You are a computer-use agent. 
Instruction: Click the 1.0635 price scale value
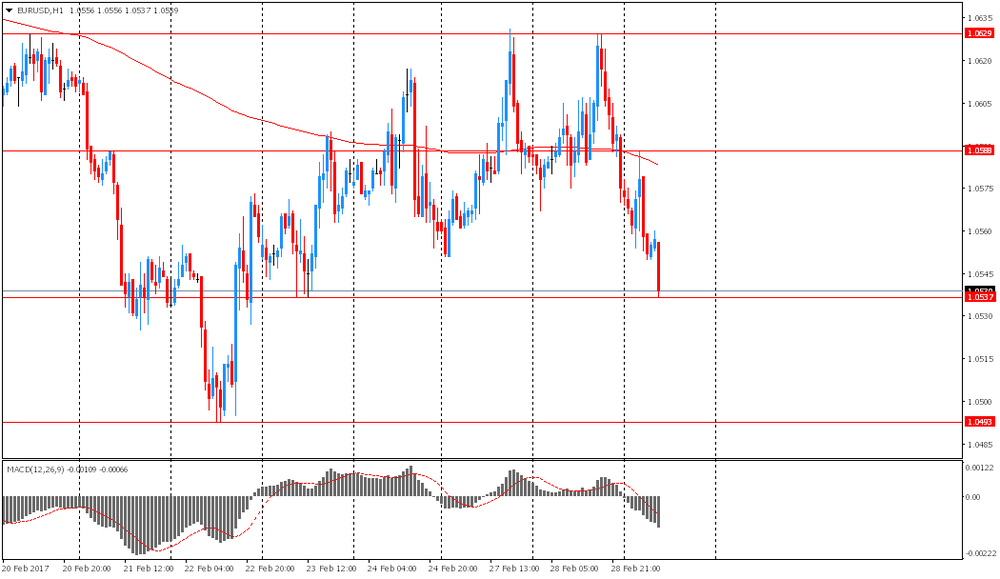click(980, 18)
